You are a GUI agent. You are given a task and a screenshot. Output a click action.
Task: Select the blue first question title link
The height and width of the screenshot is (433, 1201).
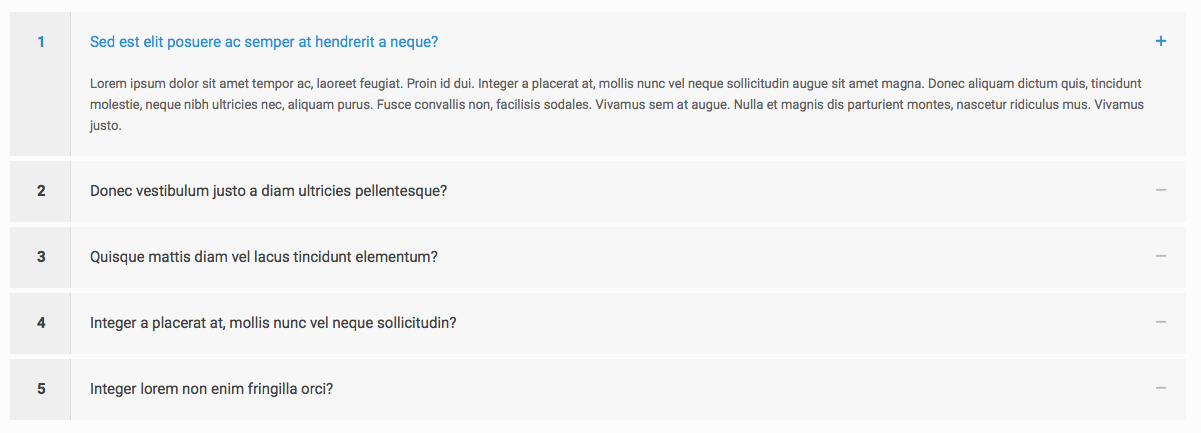click(x=264, y=42)
